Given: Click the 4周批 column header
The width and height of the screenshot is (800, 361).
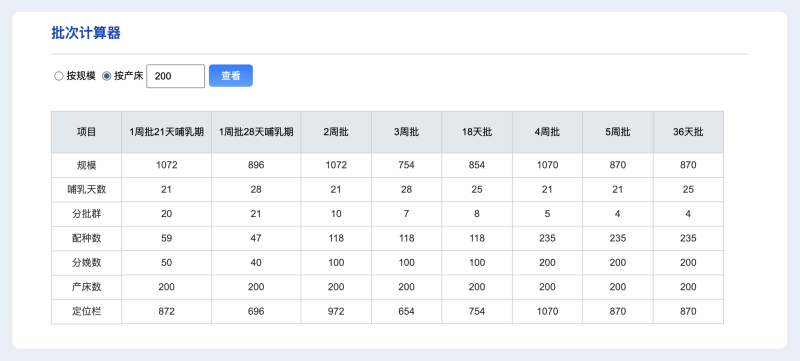Looking at the screenshot, I should (x=547, y=132).
